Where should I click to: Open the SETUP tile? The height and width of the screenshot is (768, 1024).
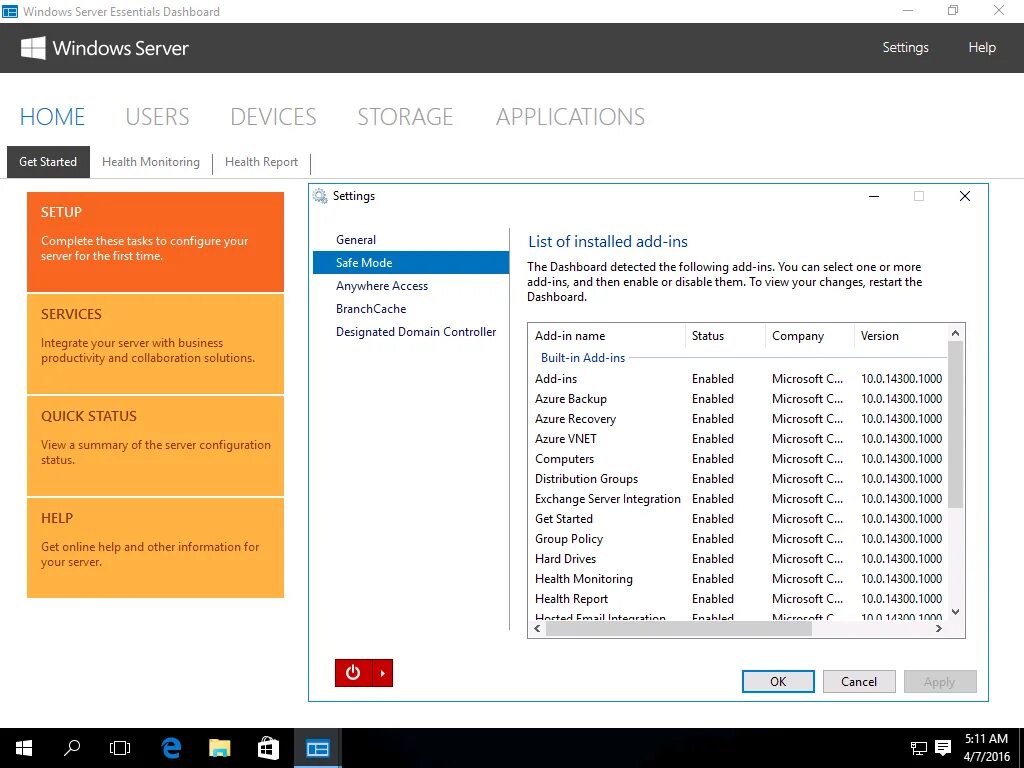[x=155, y=242]
